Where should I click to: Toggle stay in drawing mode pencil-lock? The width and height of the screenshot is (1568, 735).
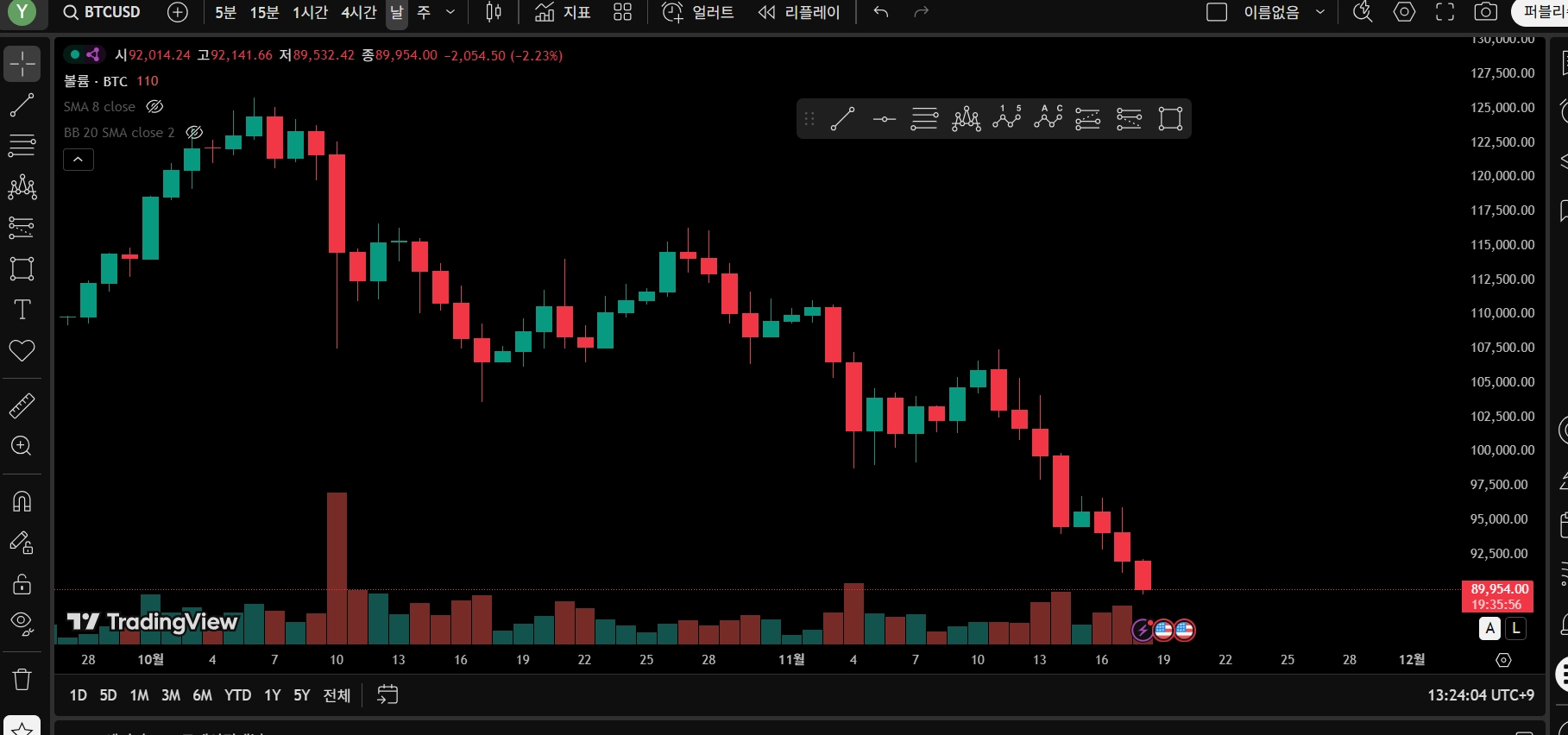click(x=22, y=543)
